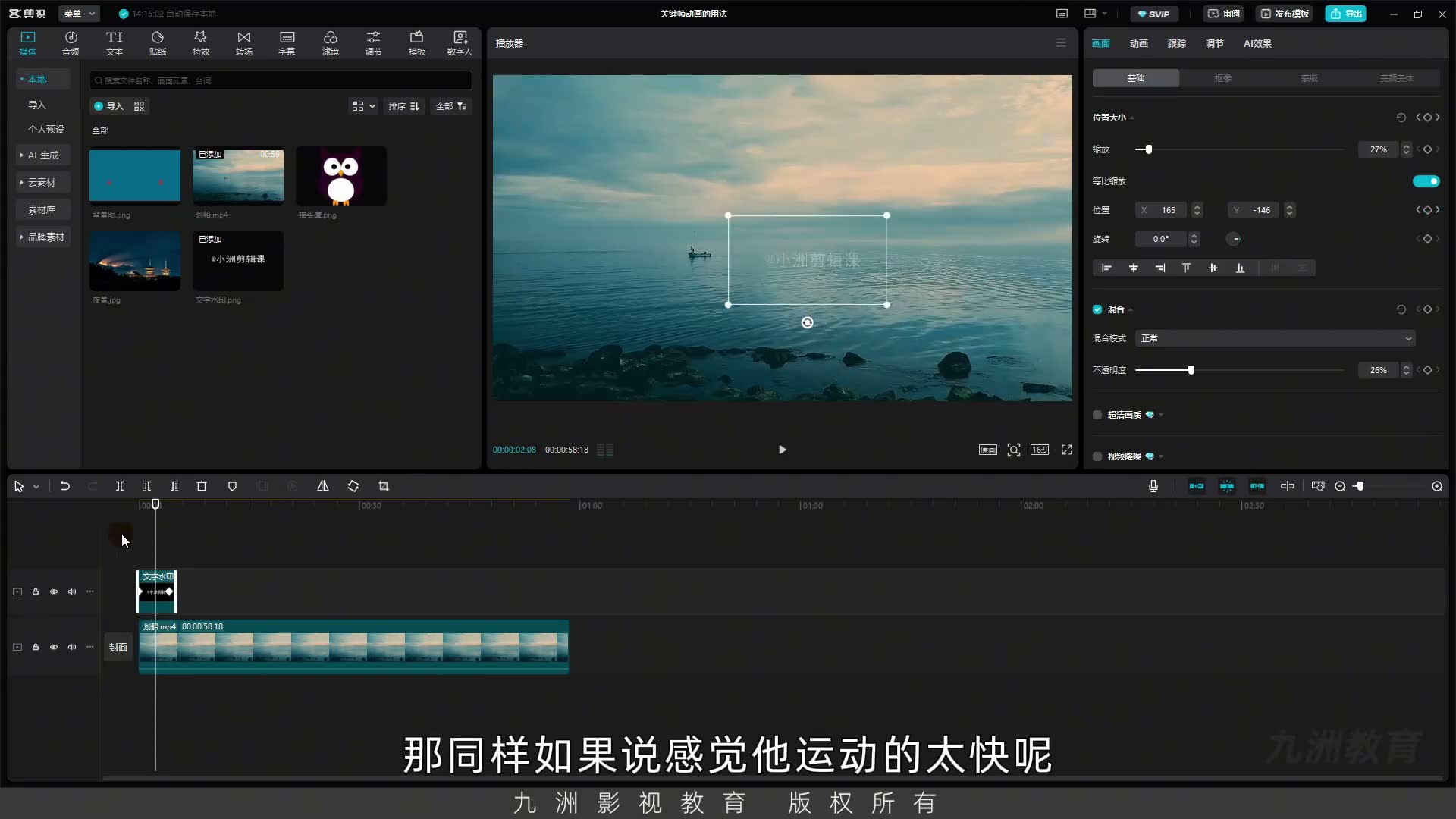The image size is (1456, 819).
Task: Trim left of playhead
Action: tap(147, 486)
